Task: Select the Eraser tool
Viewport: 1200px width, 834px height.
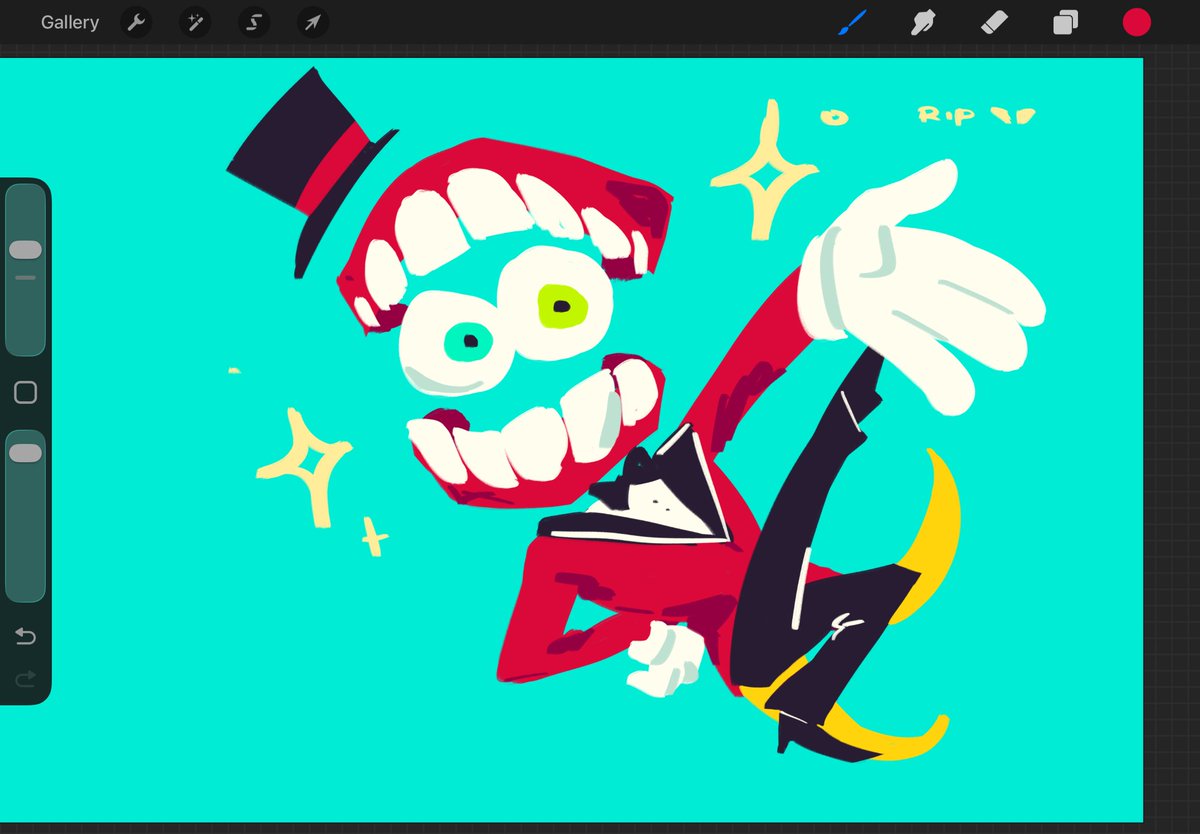Action: [x=994, y=22]
